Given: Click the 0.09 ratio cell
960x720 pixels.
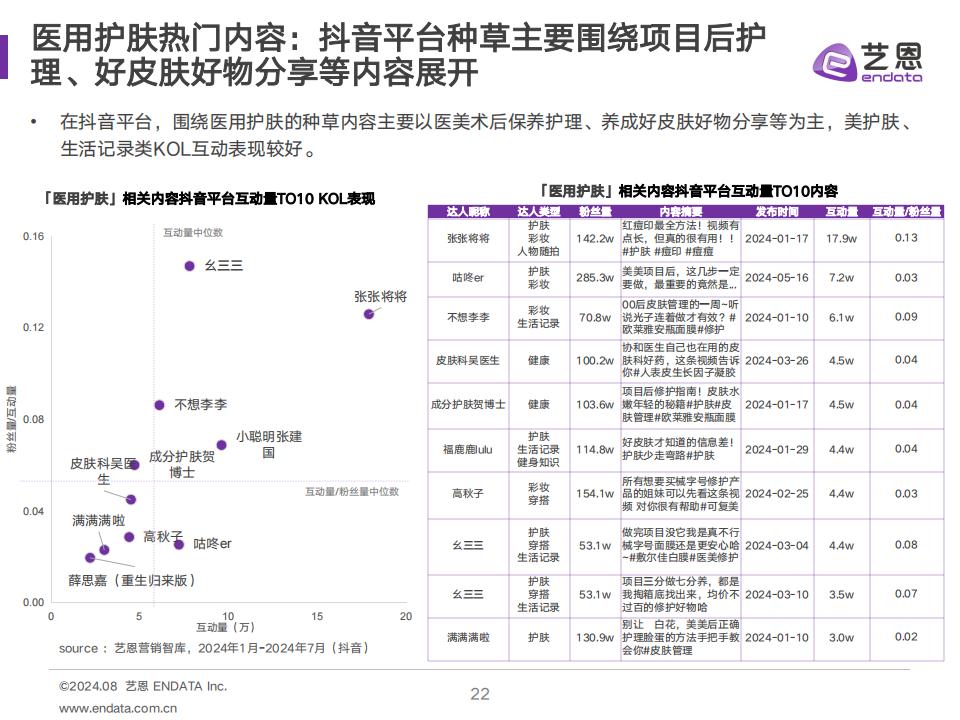Looking at the screenshot, I should point(906,317).
